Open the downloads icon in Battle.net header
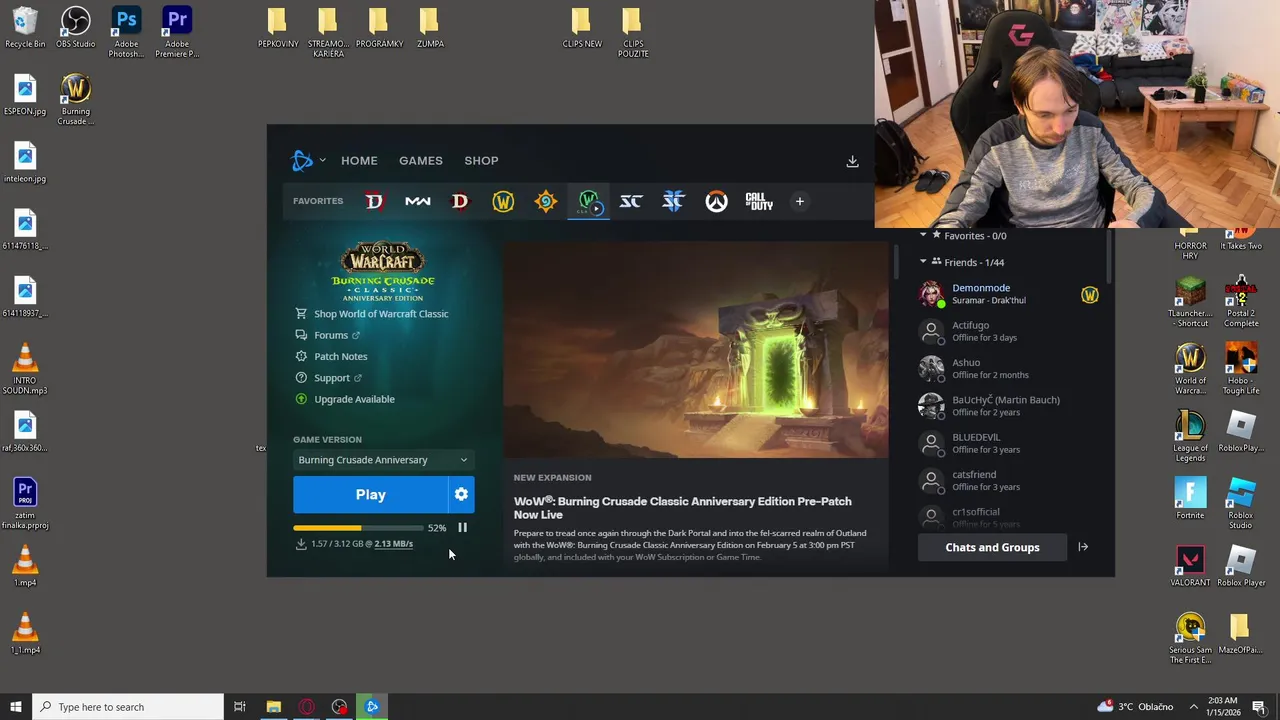The width and height of the screenshot is (1280, 720). 852,161
